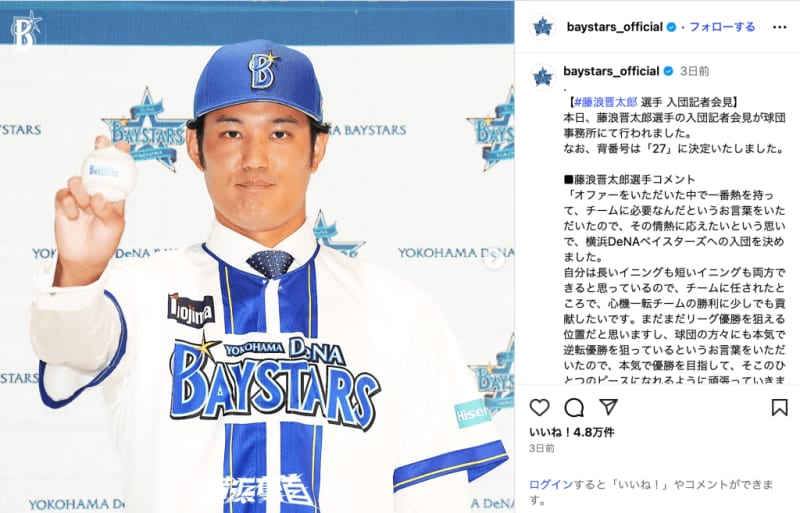Click the avatar beside the caption
Screen dimensions: 800x513
(542, 77)
